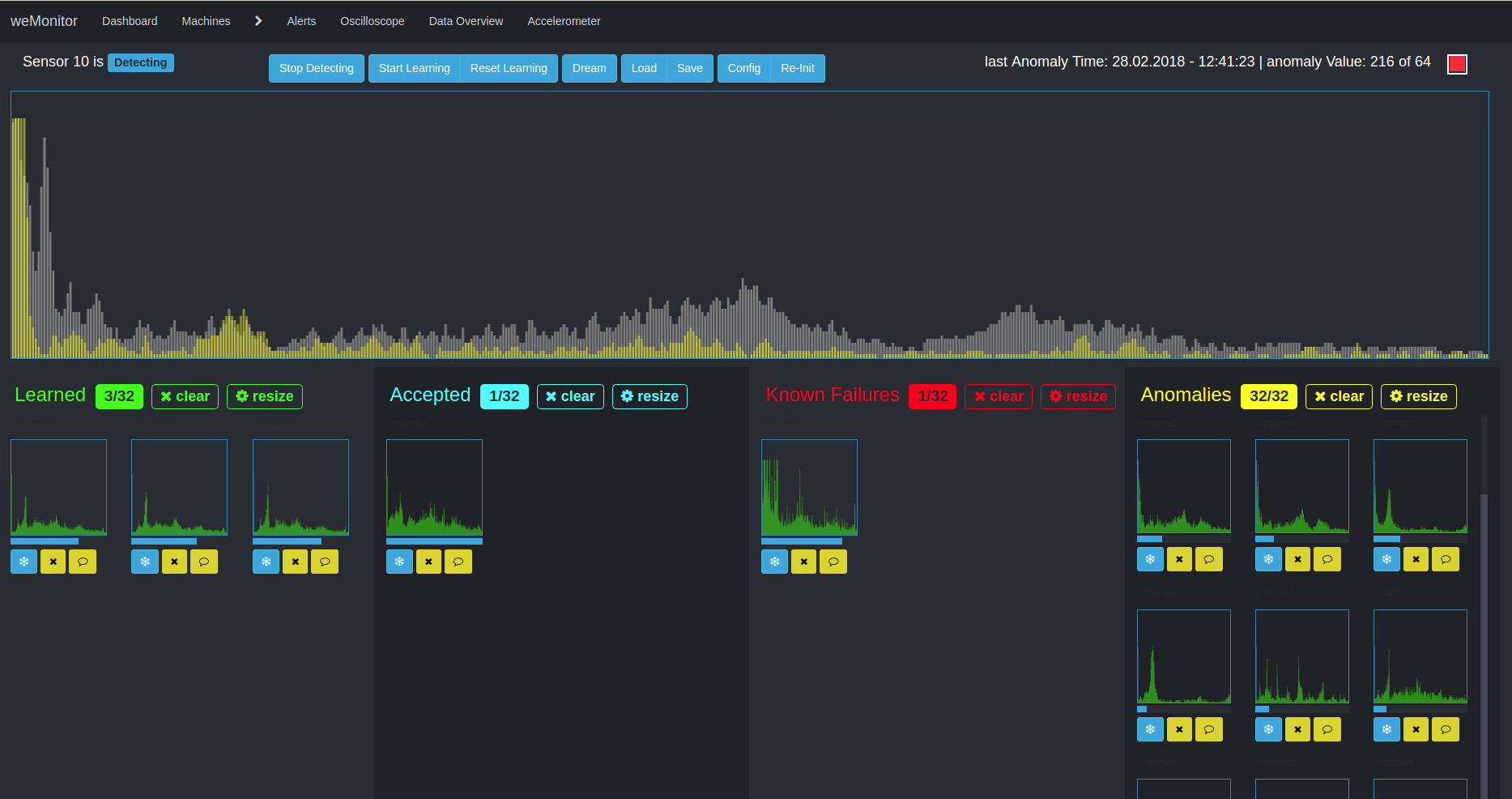Click resize in the Learned section
The height and width of the screenshot is (799, 1512).
[x=265, y=396]
